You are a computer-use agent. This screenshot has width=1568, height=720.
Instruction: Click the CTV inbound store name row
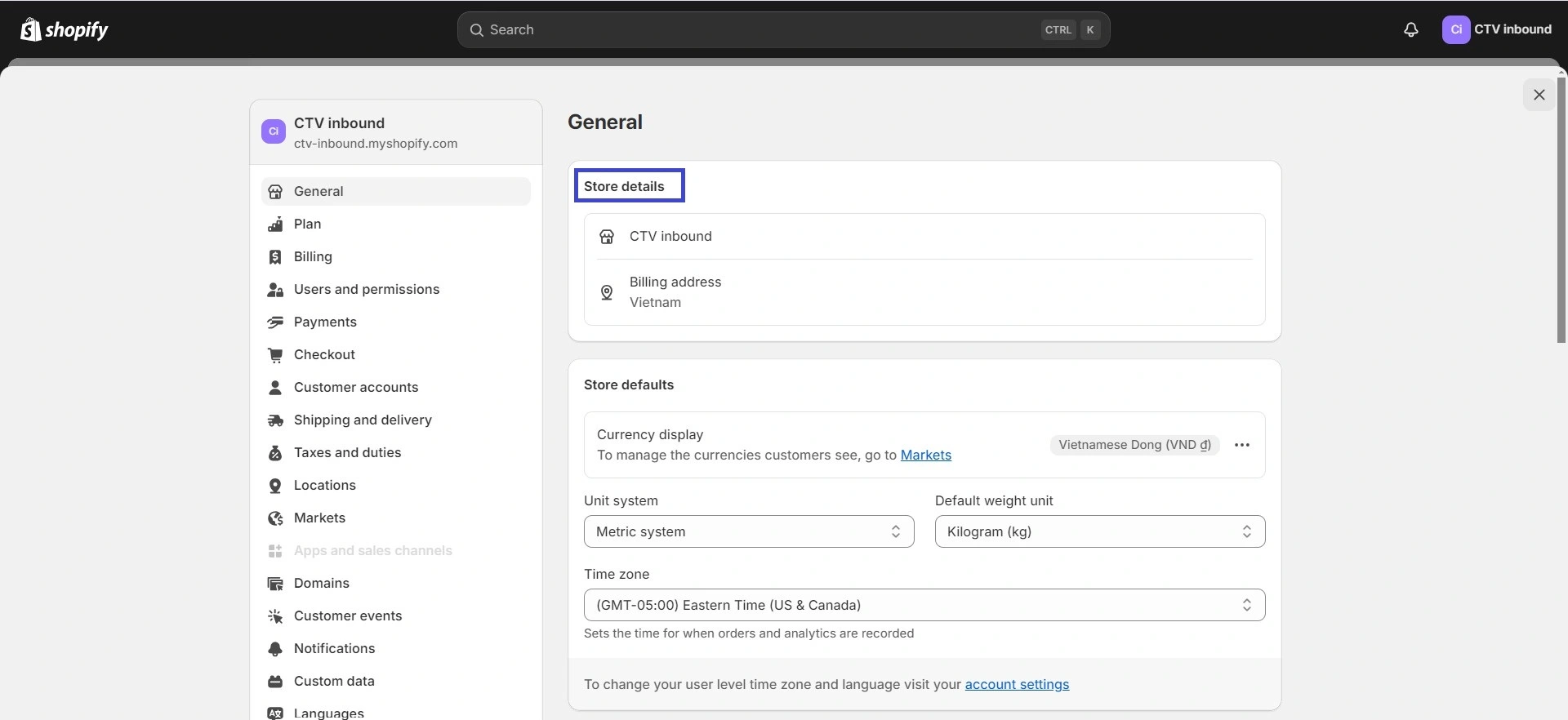coord(924,236)
